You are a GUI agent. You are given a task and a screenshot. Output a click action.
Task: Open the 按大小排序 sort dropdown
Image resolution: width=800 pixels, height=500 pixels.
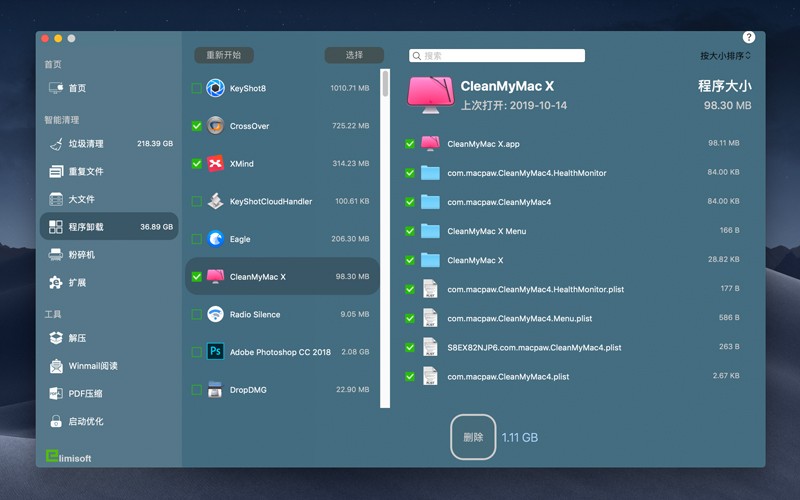(x=725, y=56)
